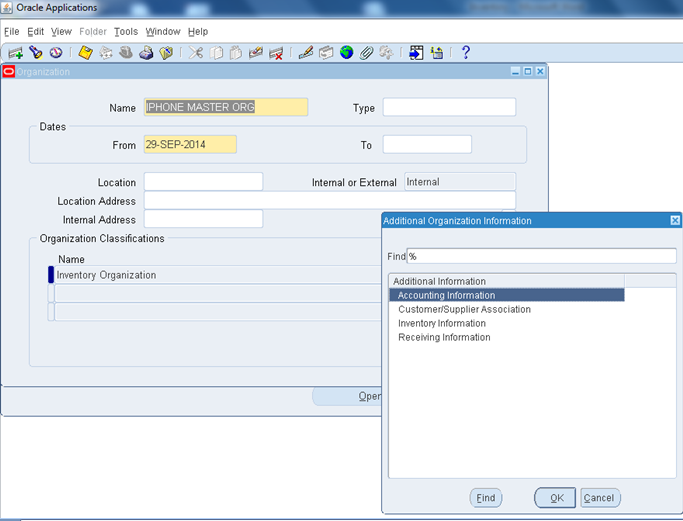Click the Close Form folder icon
The height and width of the screenshot is (521, 683).
(166, 53)
